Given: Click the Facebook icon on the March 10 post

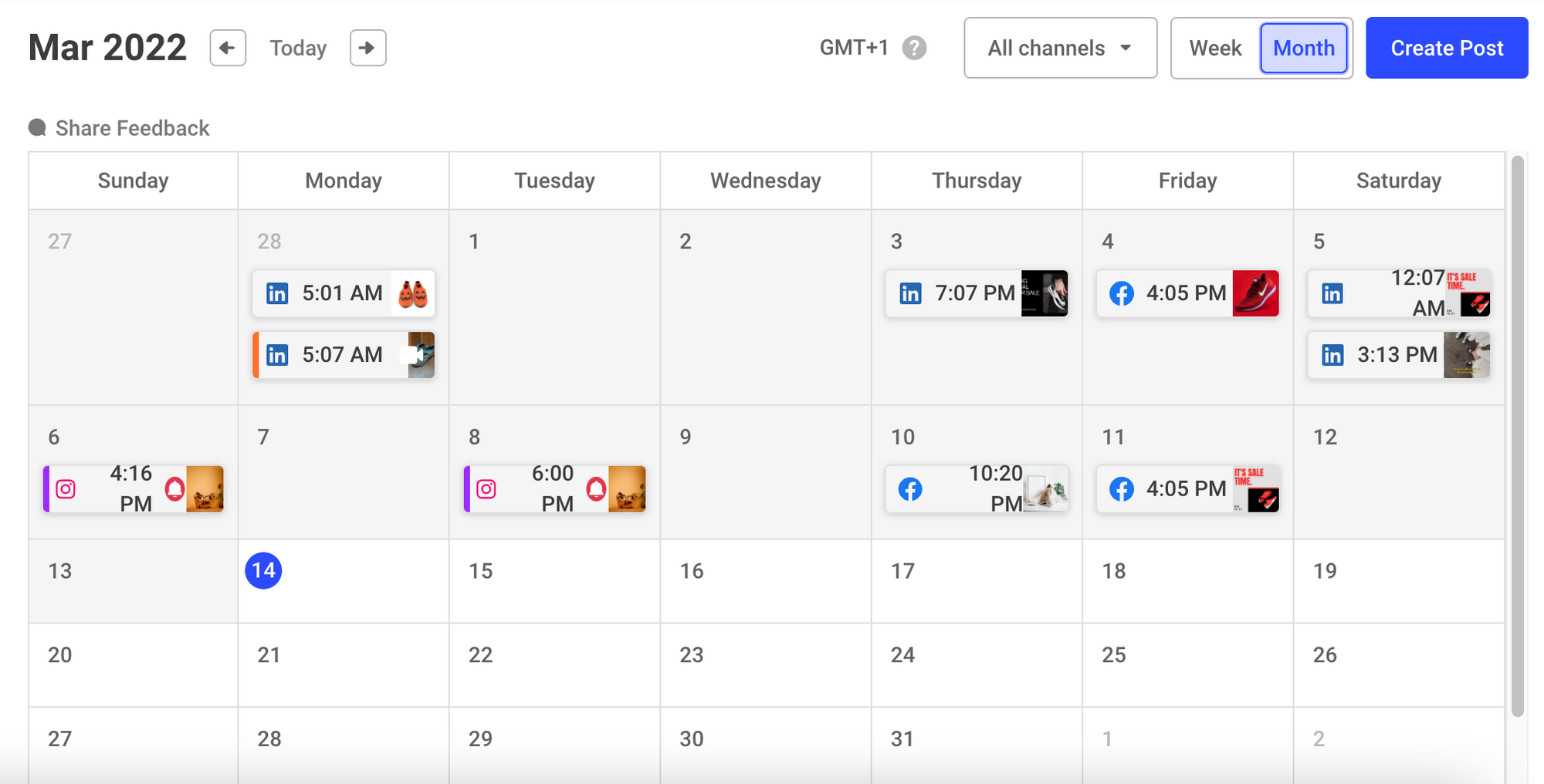Looking at the screenshot, I should [910, 488].
